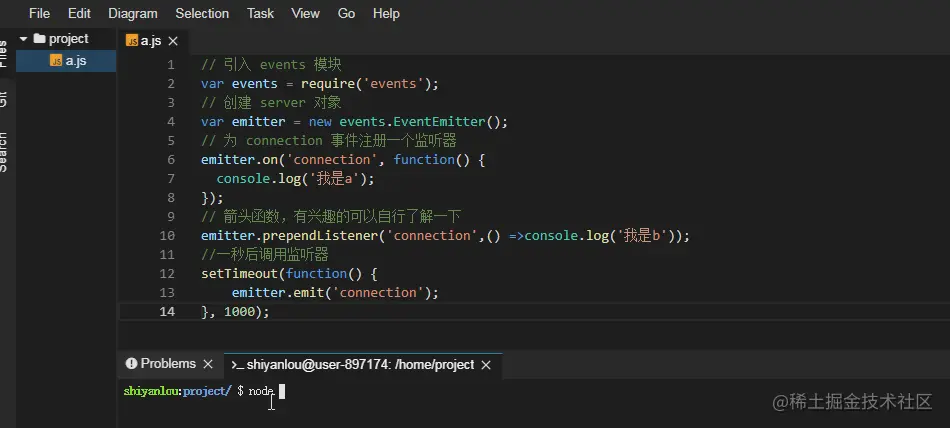Switch to the a.js editor tab
Image resolution: width=950 pixels, height=428 pixels.
[151, 41]
